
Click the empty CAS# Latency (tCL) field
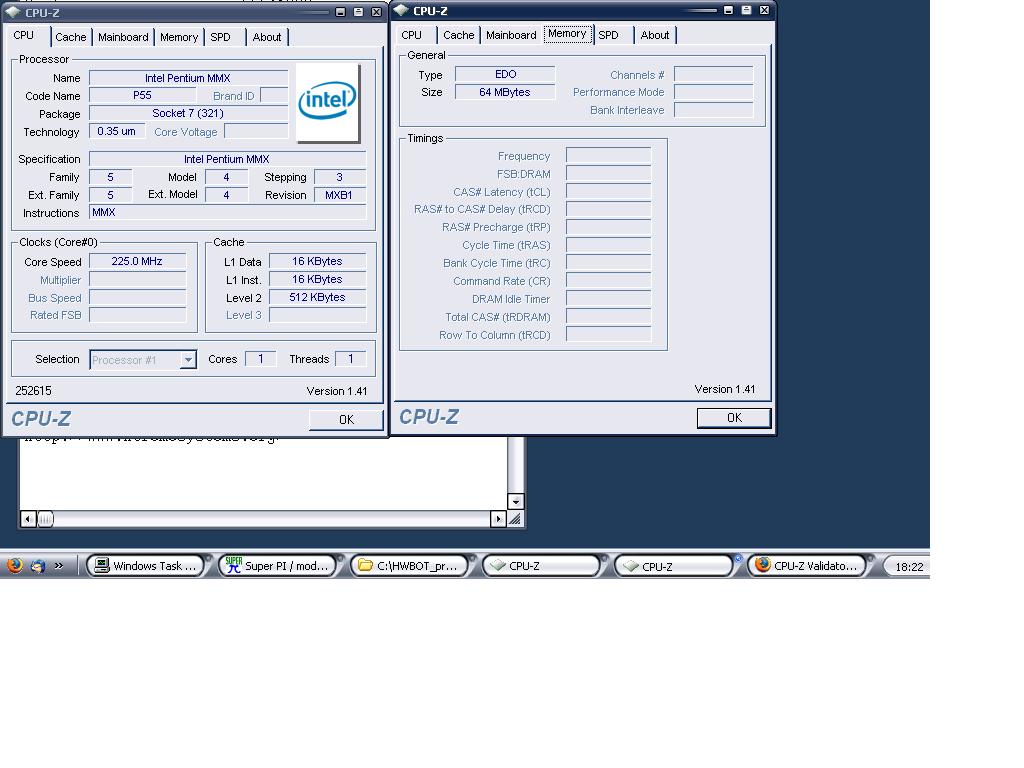(609, 191)
